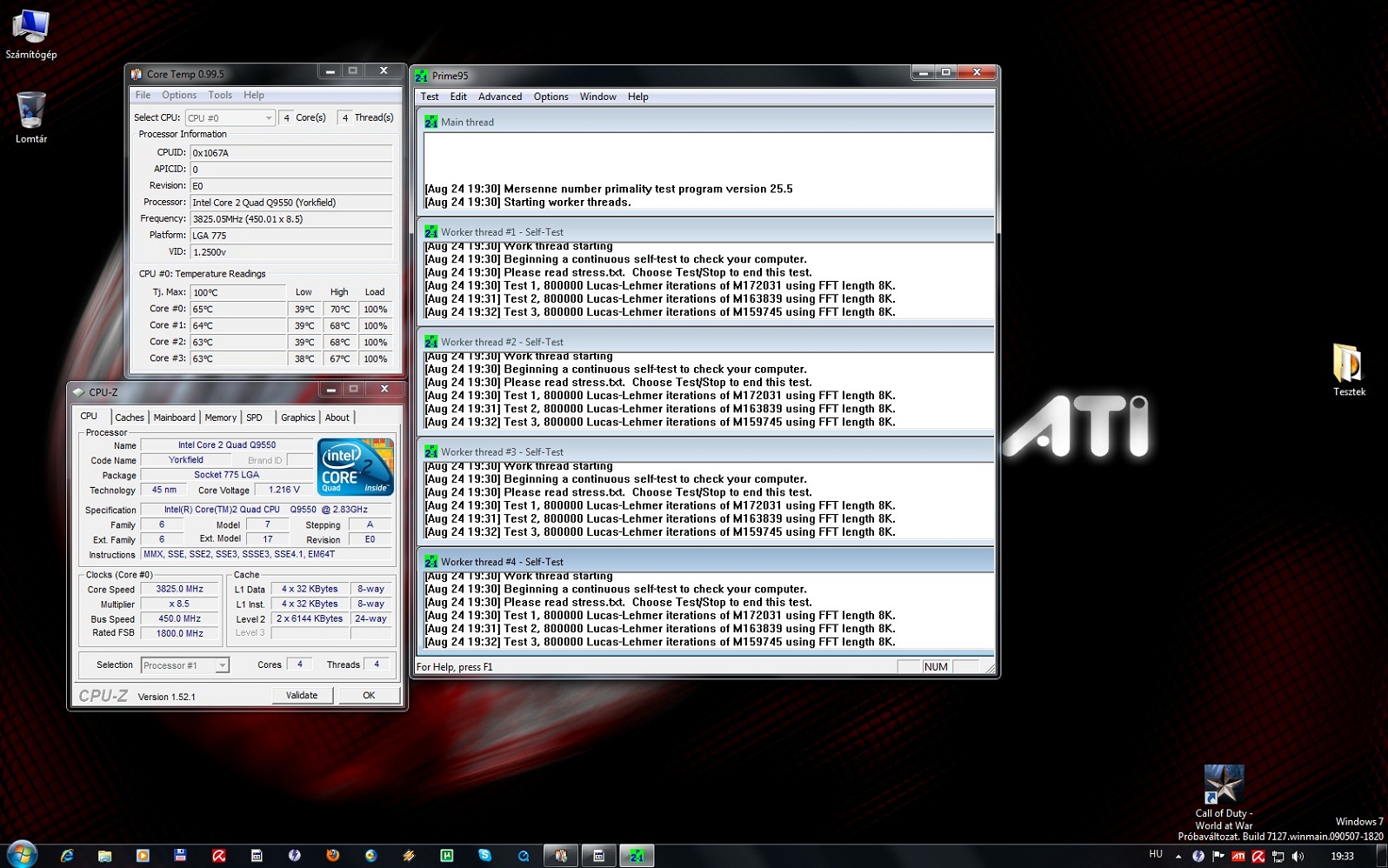Open the network tray icon
Viewport: 1388px width, 868px height.
click(1278, 857)
